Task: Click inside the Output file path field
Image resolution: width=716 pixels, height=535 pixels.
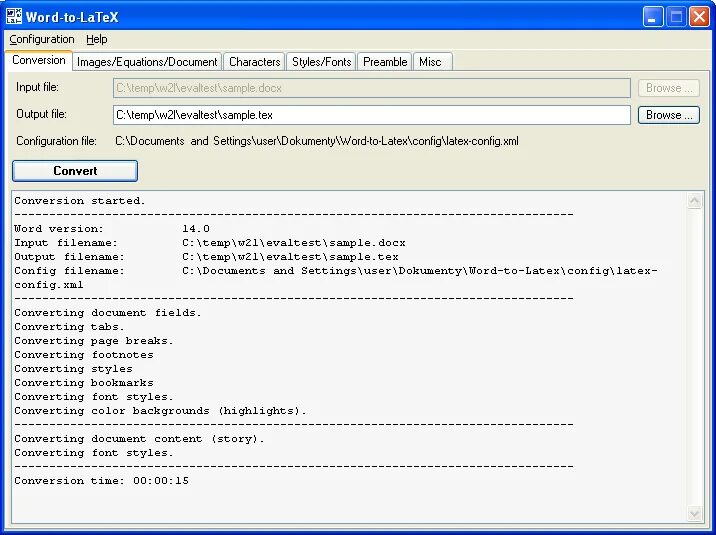Action: point(372,115)
